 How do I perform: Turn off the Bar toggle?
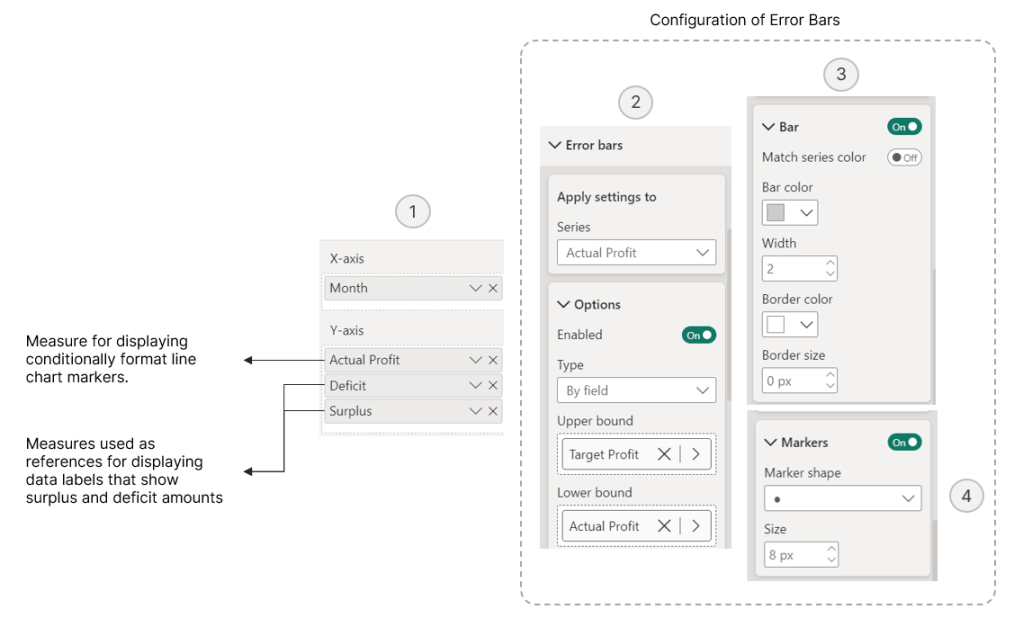click(904, 127)
